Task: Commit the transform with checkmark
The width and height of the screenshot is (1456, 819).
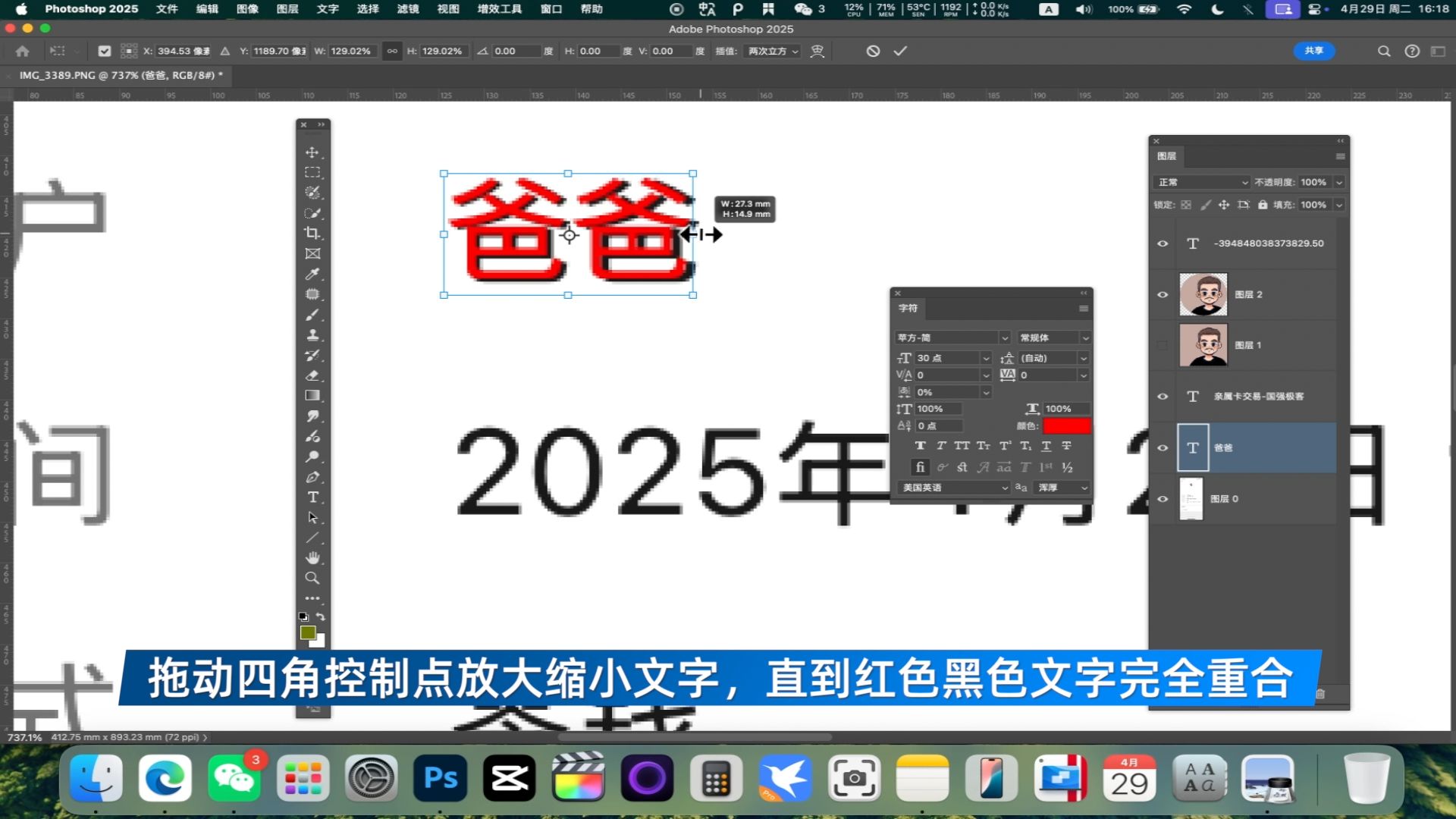Action: click(900, 51)
